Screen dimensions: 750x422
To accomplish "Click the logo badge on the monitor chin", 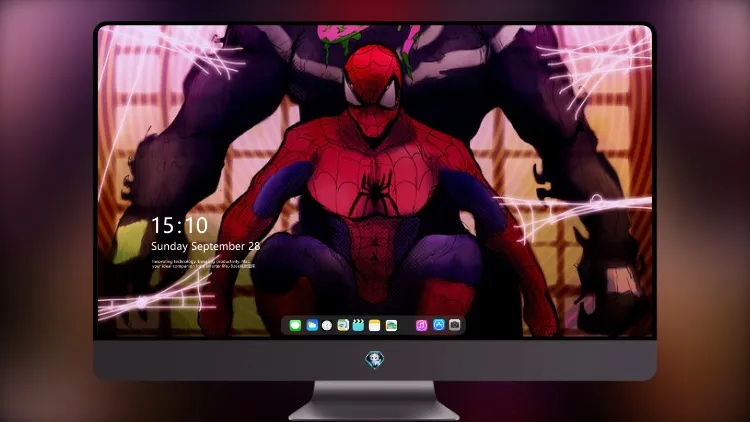I will (x=375, y=360).
